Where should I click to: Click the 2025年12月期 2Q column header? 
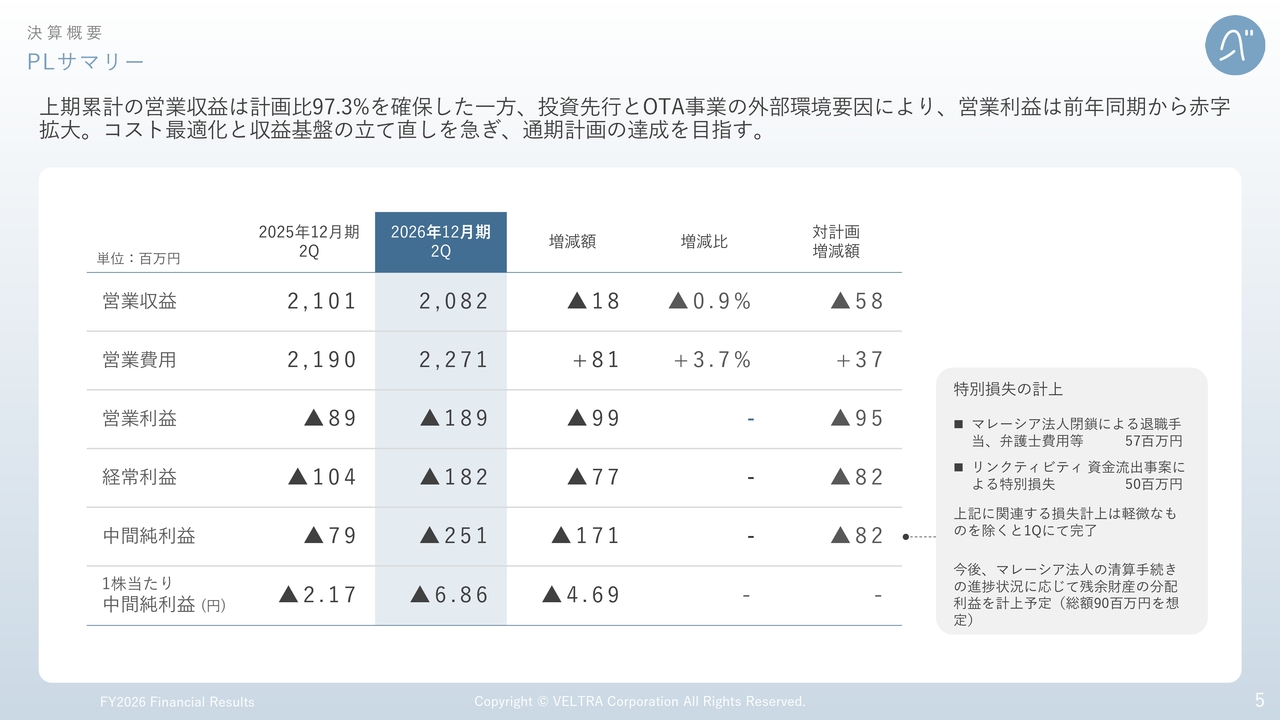pos(309,242)
